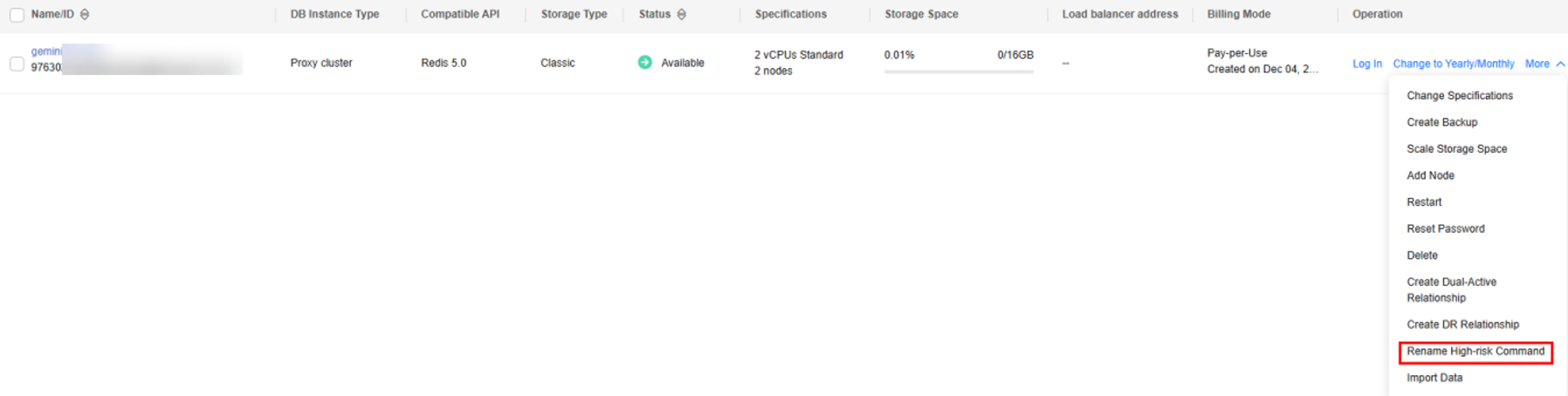Click Import Data in the menu
This screenshot has height=396, width=1568.
1434,378
